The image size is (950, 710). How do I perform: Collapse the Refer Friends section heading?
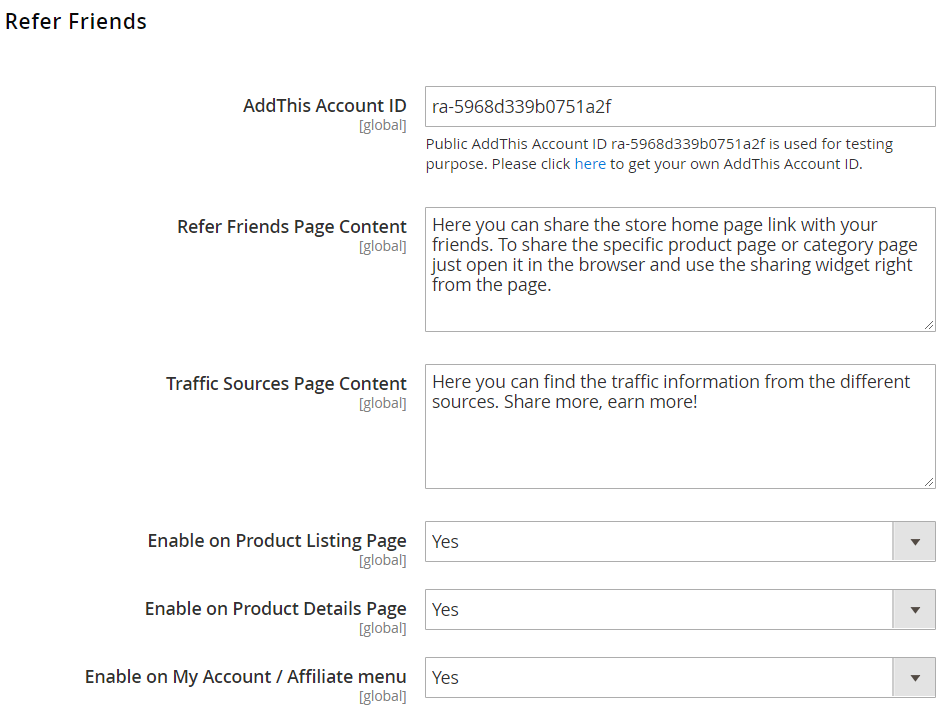click(76, 21)
